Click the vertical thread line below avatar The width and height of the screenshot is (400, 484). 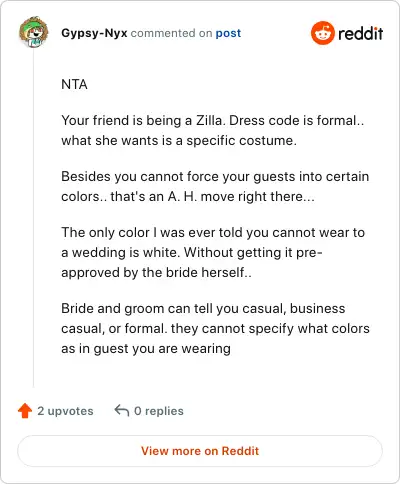tap(33, 218)
